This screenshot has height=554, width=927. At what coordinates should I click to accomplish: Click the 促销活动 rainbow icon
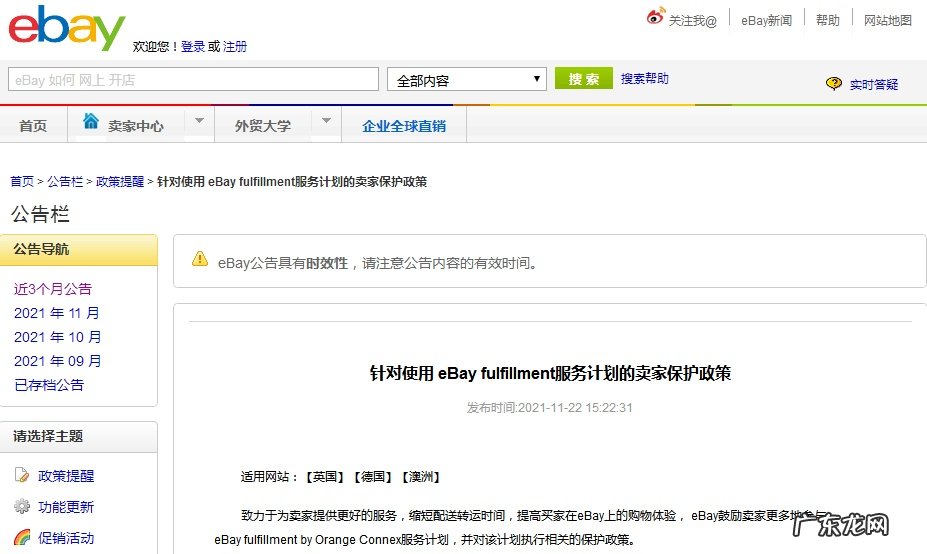[x=22, y=537]
